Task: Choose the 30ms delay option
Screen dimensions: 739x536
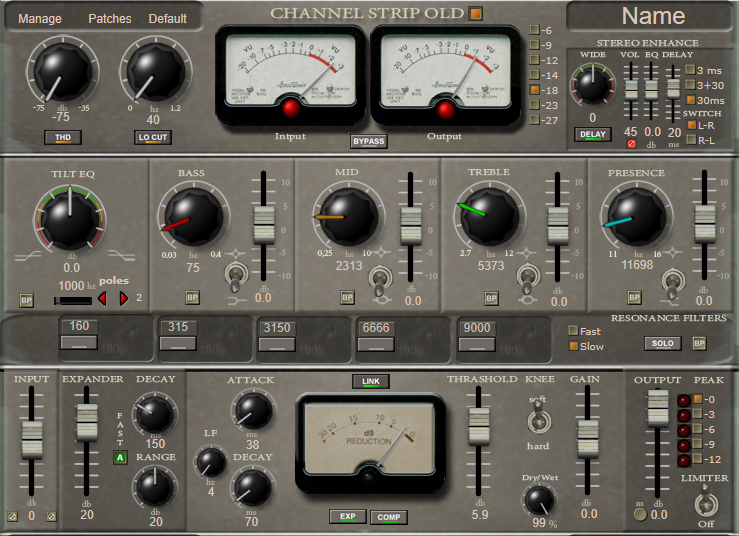Action: [x=690, y=100]
